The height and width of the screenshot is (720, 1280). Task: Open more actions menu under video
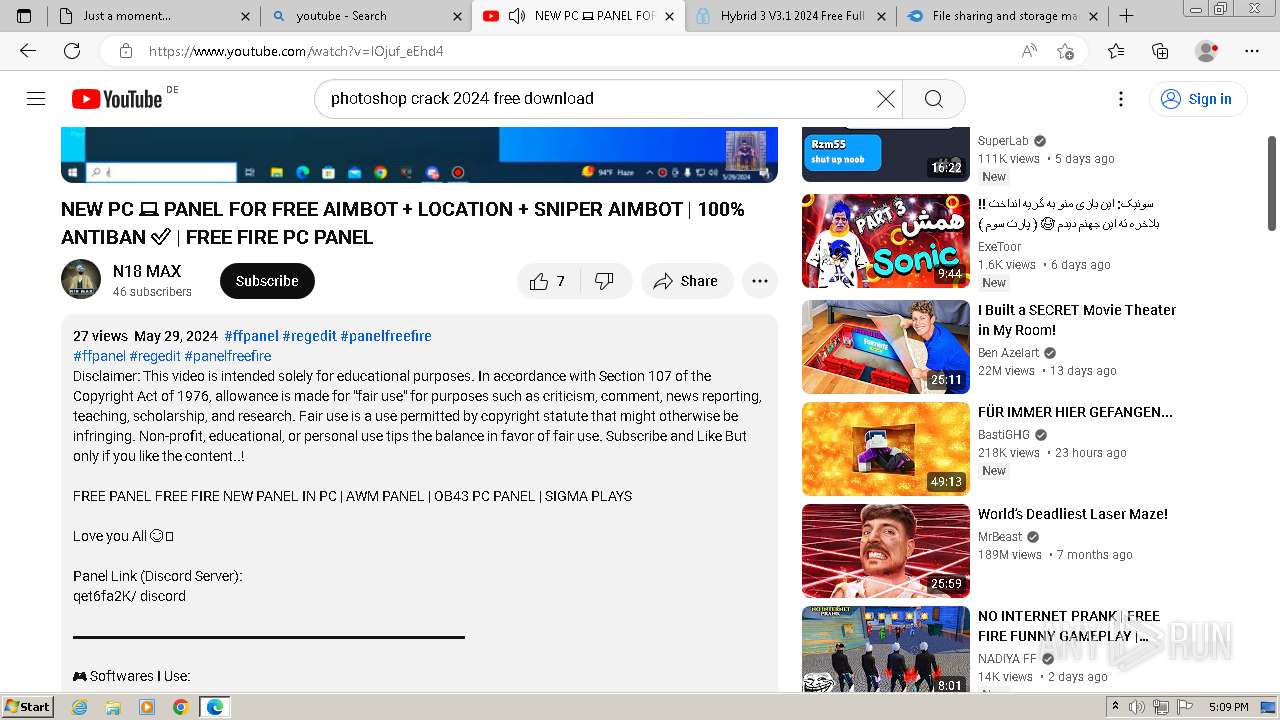tap(760, 281)
